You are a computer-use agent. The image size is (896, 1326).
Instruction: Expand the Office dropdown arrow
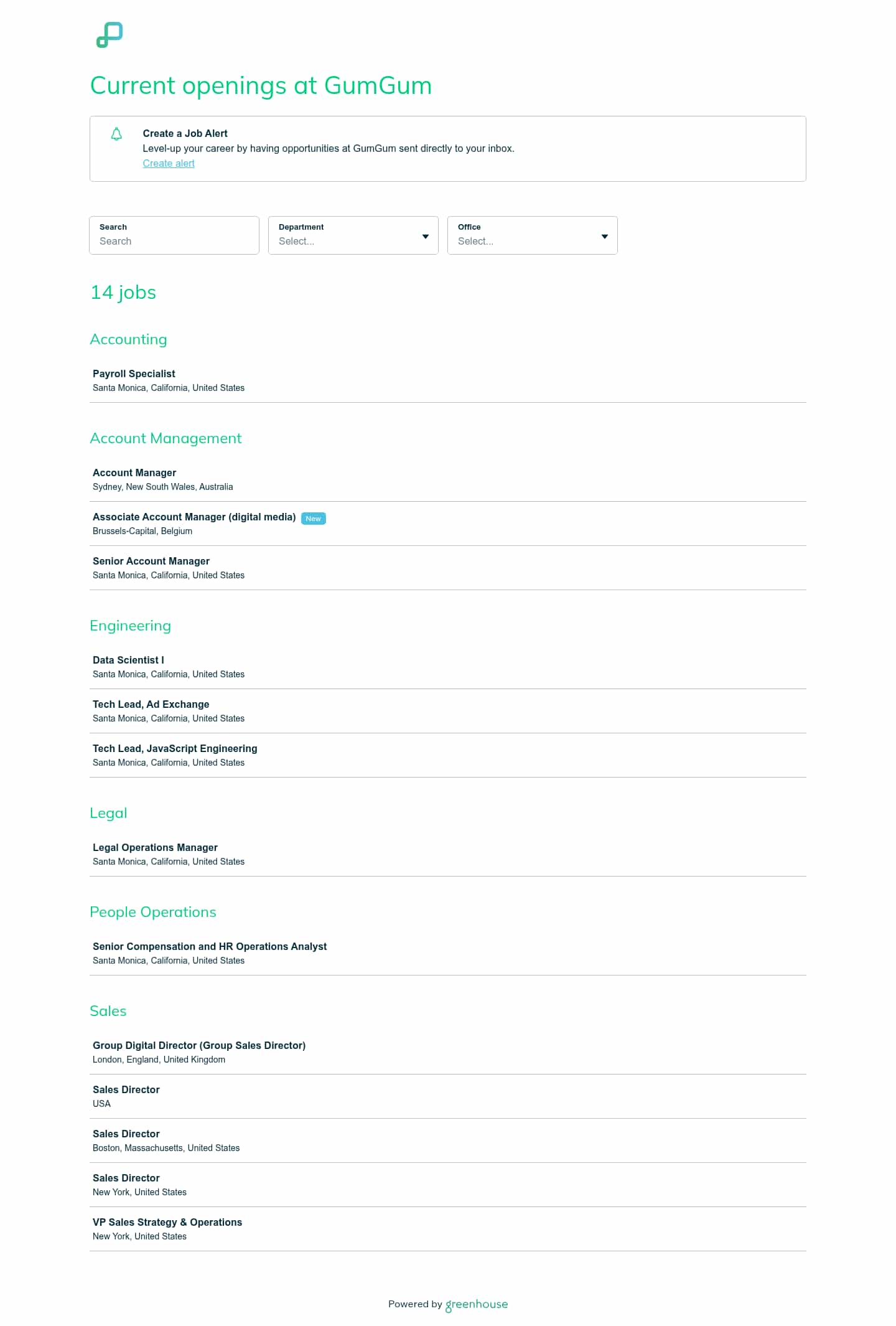coord(605,237)
